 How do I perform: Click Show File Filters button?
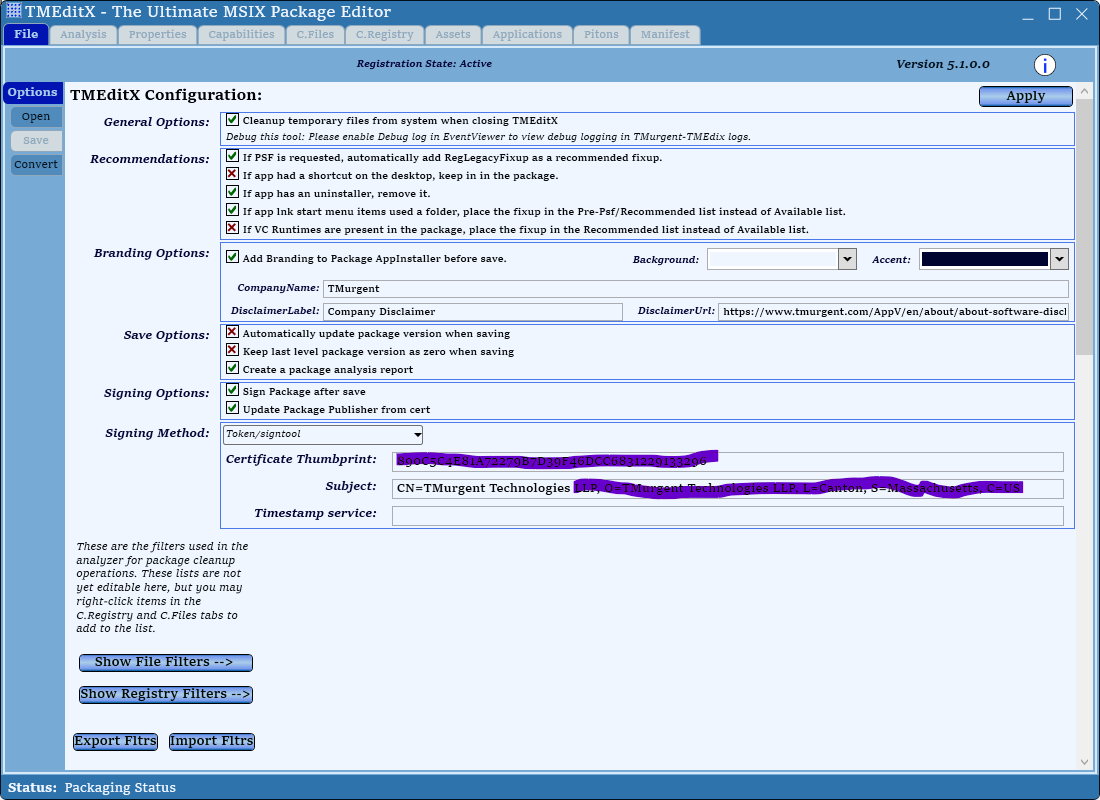pos(166,662)
